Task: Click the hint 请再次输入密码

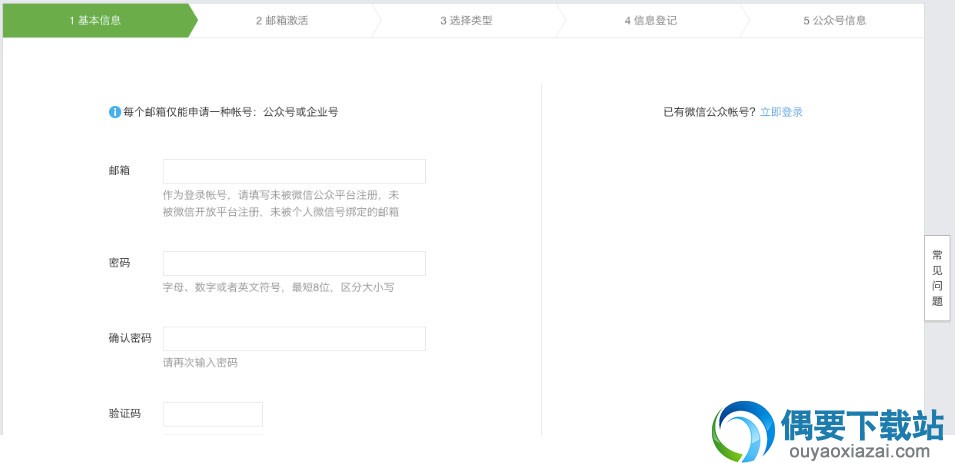Action: point(200,362)
